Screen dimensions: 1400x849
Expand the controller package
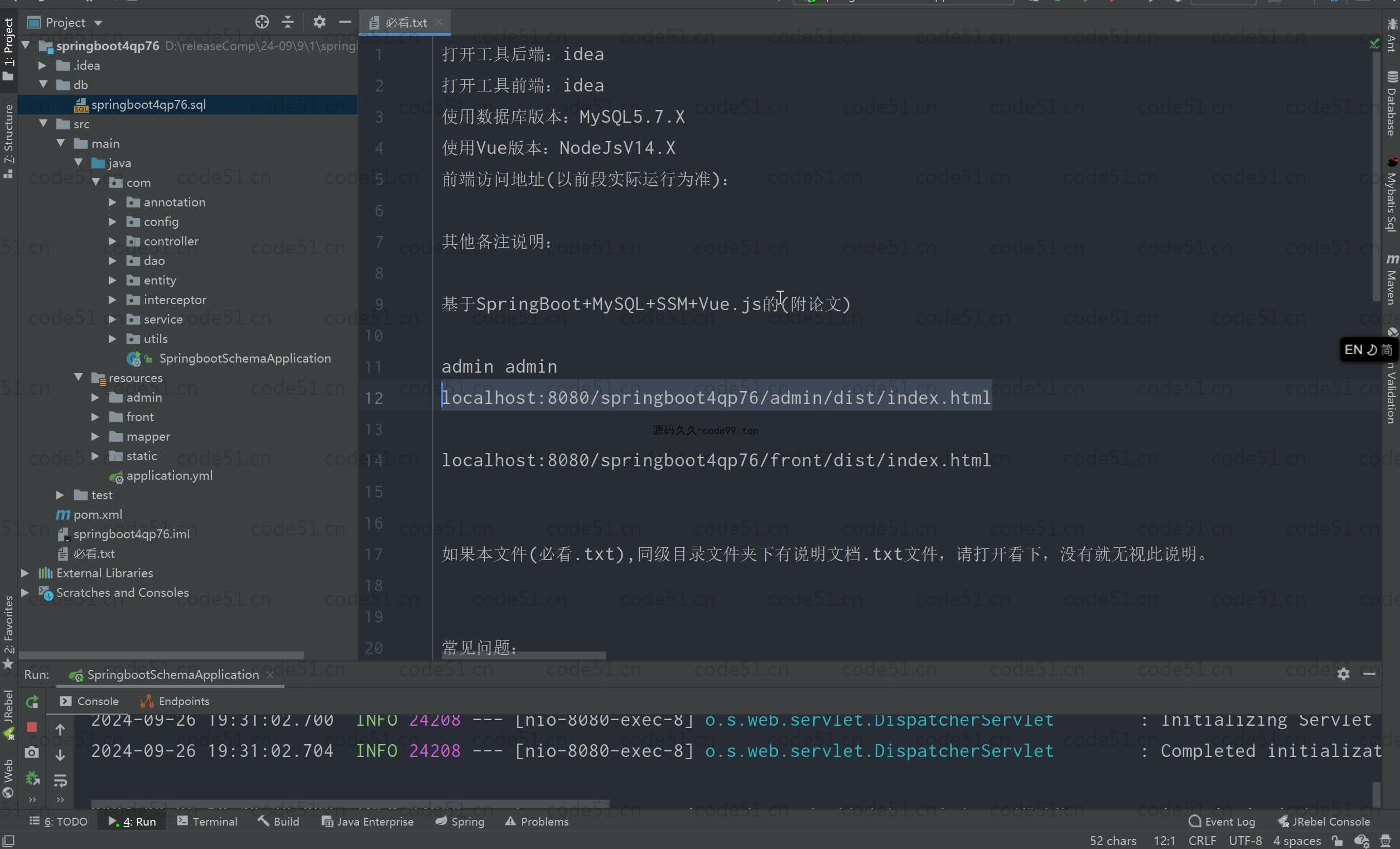click(x=113, y=241)
